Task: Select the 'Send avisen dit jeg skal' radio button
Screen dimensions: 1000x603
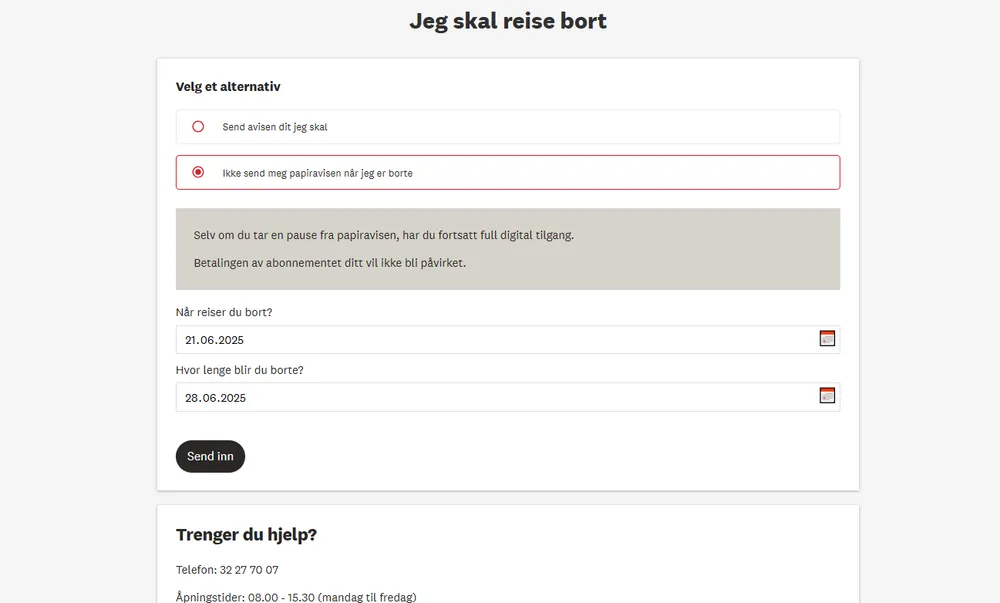Action: pyautogui.click(x=198, y=127)
